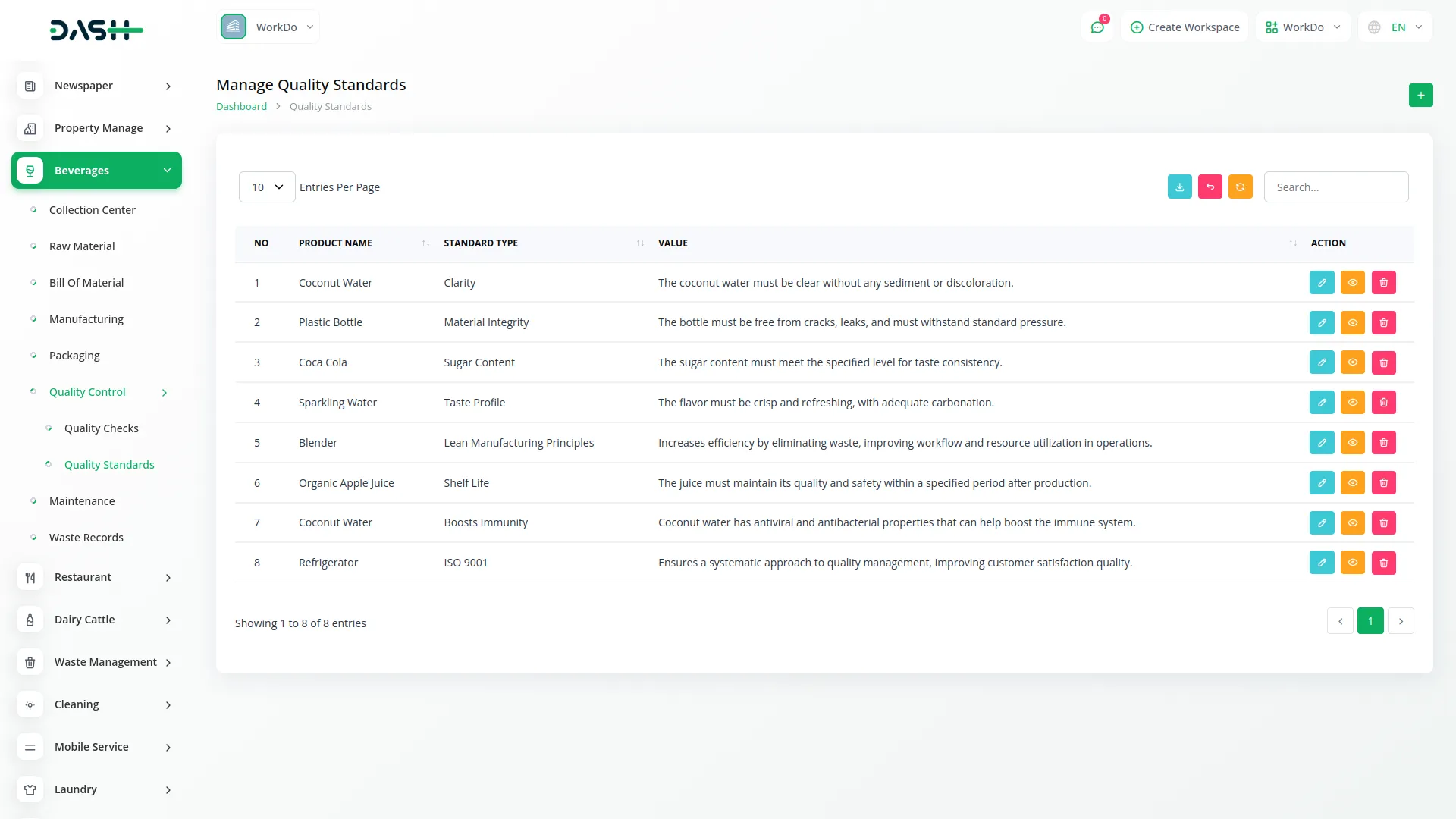1456x819 pixels.
Task: Click the Create Workspace button
Action: tap(1185, 27)
